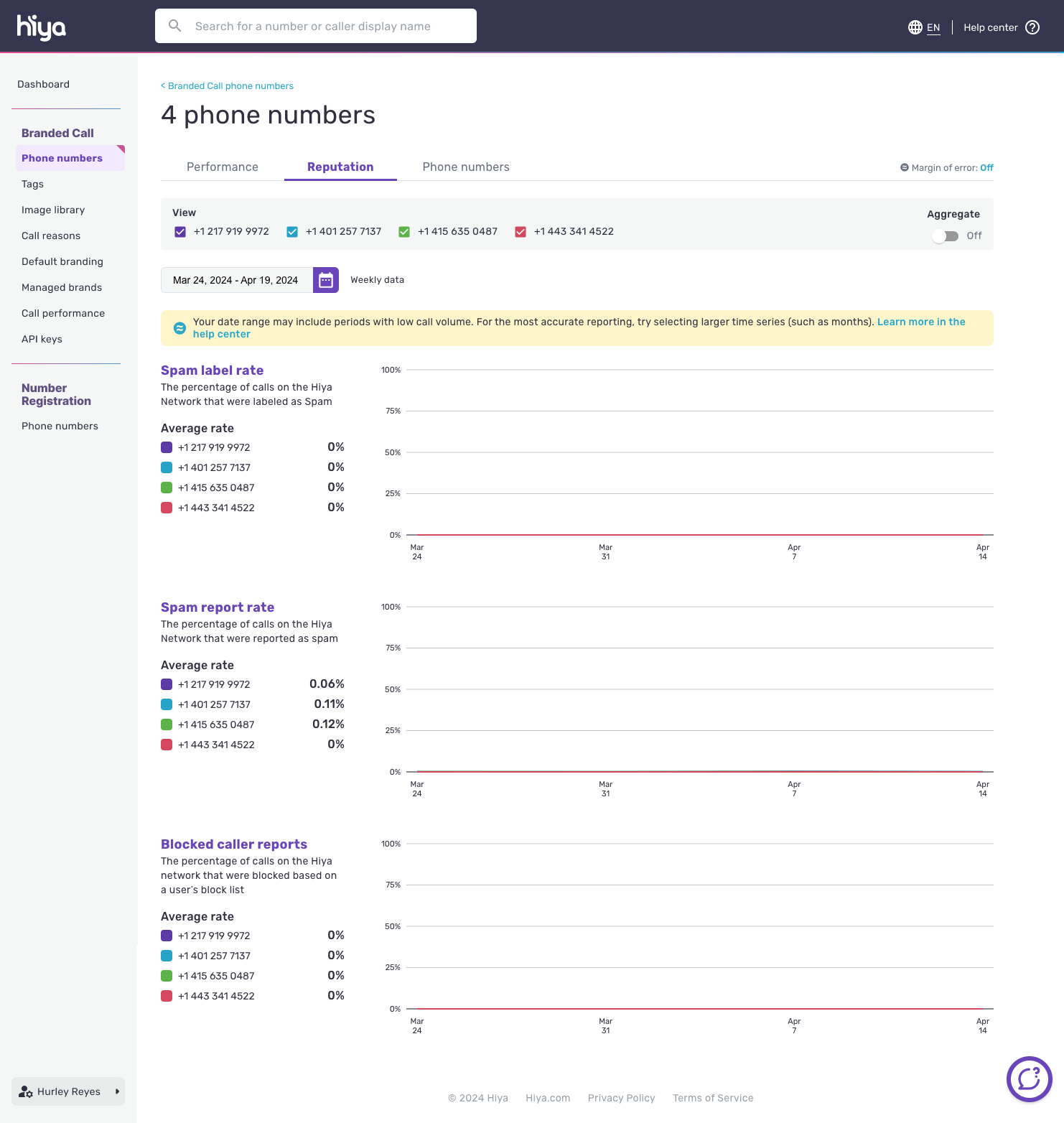Image resolution: width=1064 pixels, height=1123 pixels.
Task: Click red swatch for 443 number in Blocked caller reports
Action: 167,996
